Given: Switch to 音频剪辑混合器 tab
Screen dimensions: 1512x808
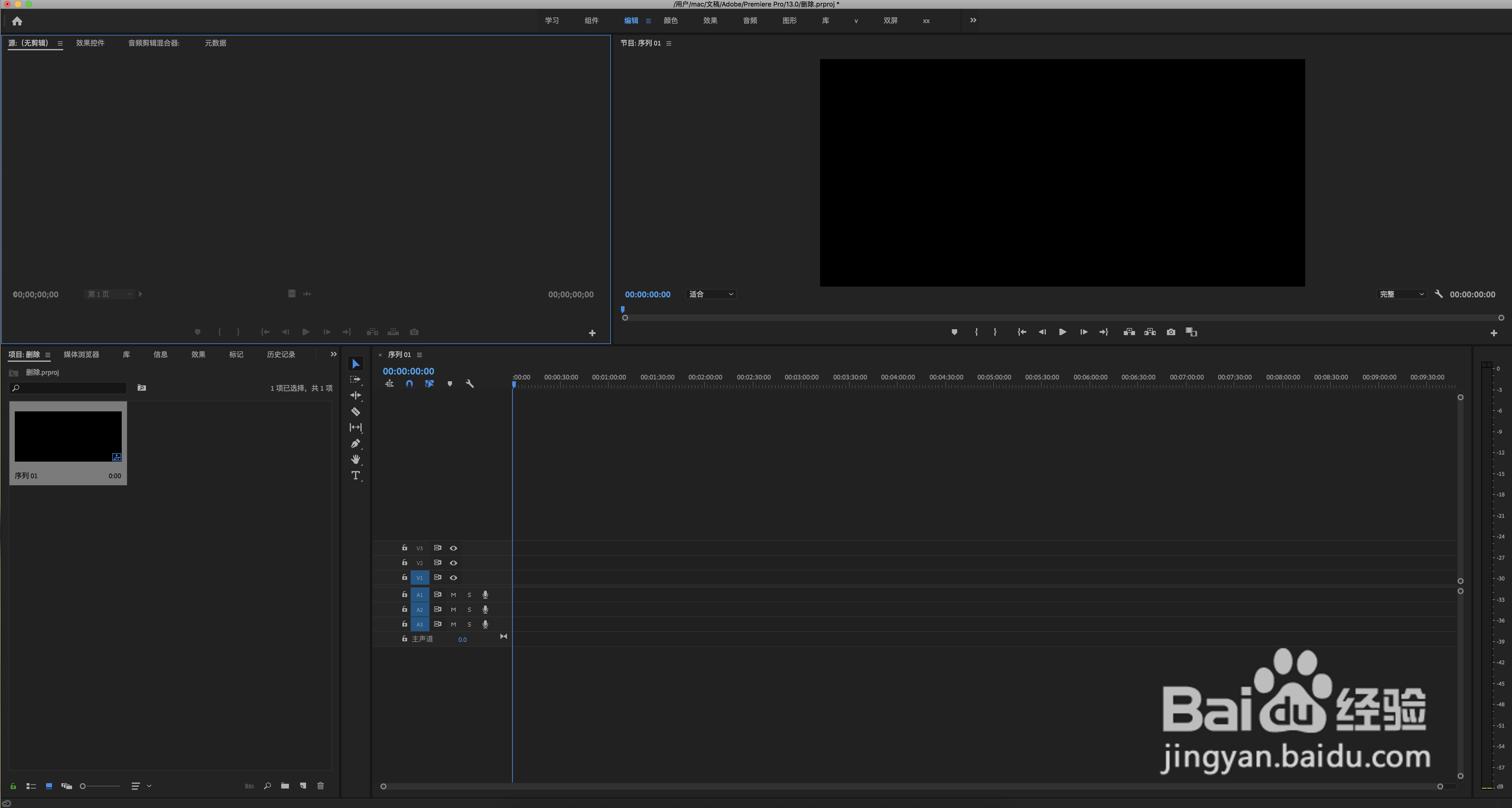Looking at the screenshot, I should pos(154,43).
